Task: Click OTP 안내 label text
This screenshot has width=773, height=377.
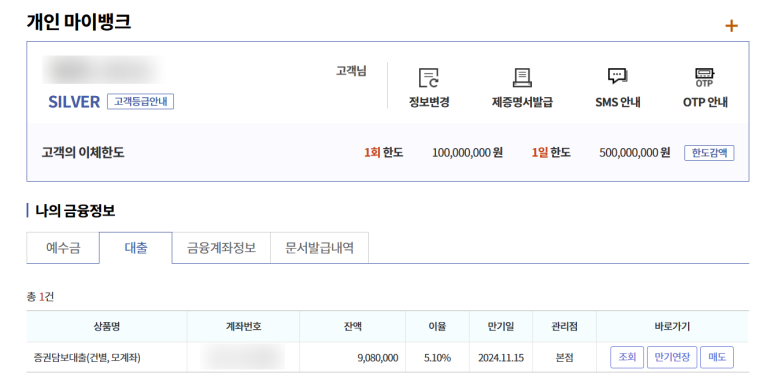Action: 705,102
